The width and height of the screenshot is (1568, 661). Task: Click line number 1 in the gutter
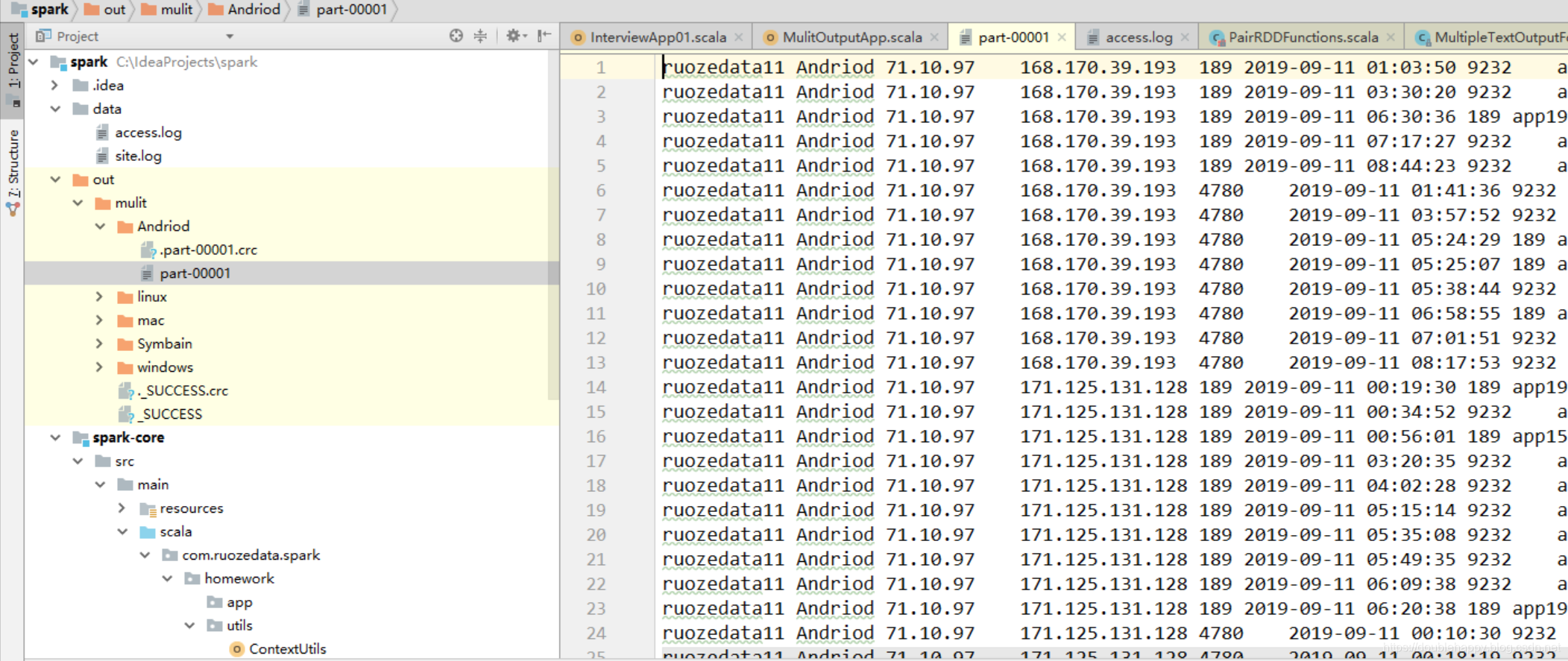click(600, 68)
